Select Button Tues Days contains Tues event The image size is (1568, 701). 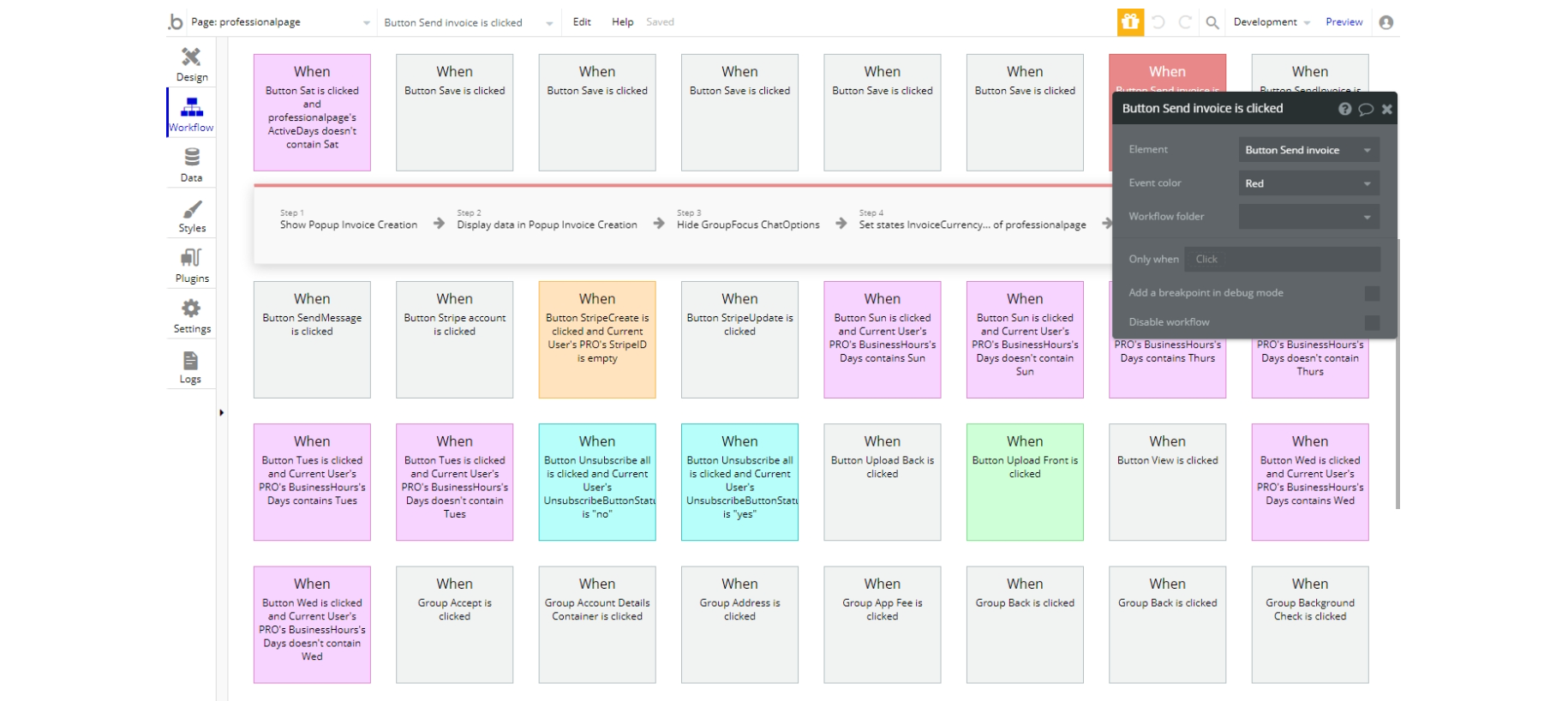(x=312, y=482)
